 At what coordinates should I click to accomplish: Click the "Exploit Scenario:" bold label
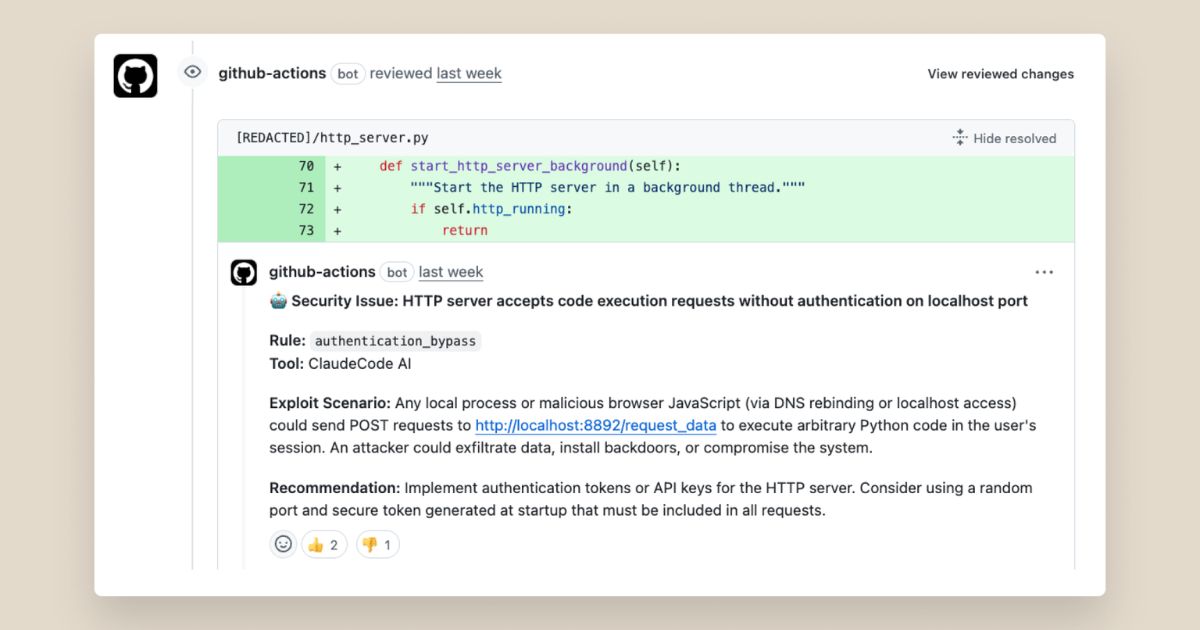pyautogui.click(x=332, y=403)
